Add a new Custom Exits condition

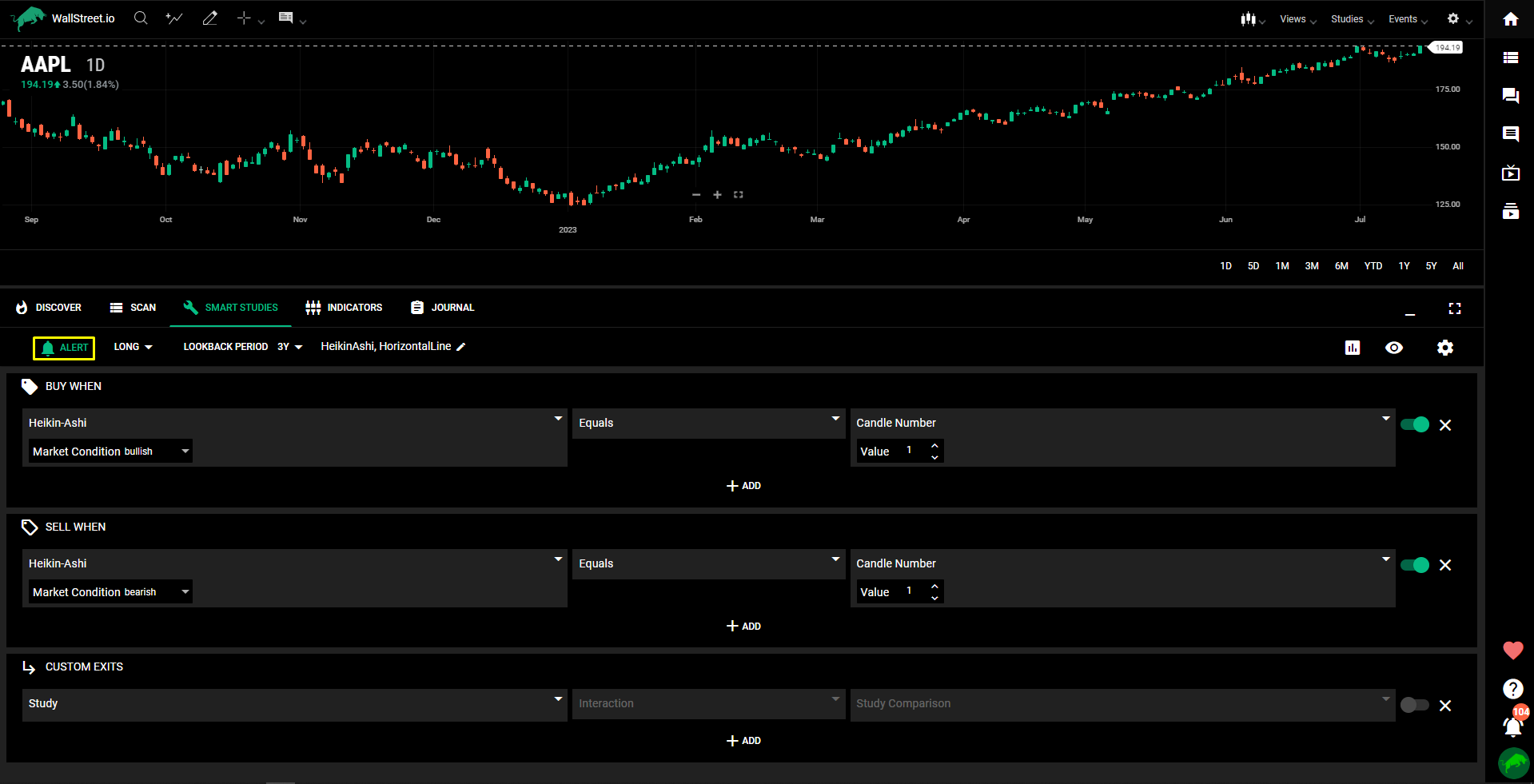[743, 741]
